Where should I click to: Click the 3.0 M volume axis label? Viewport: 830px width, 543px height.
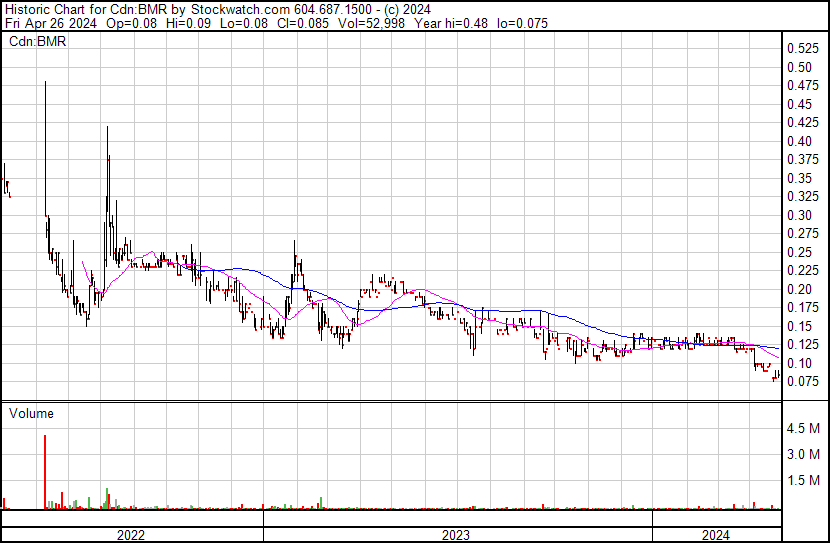tap(803, 455)
